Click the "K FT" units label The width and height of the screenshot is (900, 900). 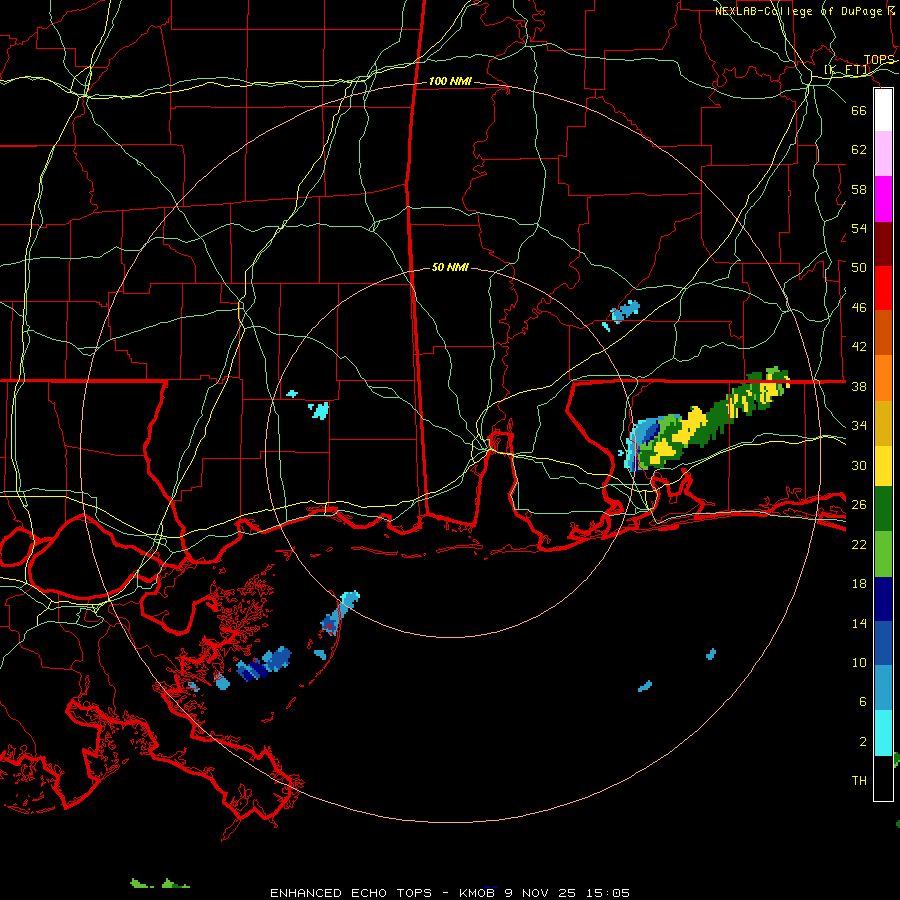847,70
